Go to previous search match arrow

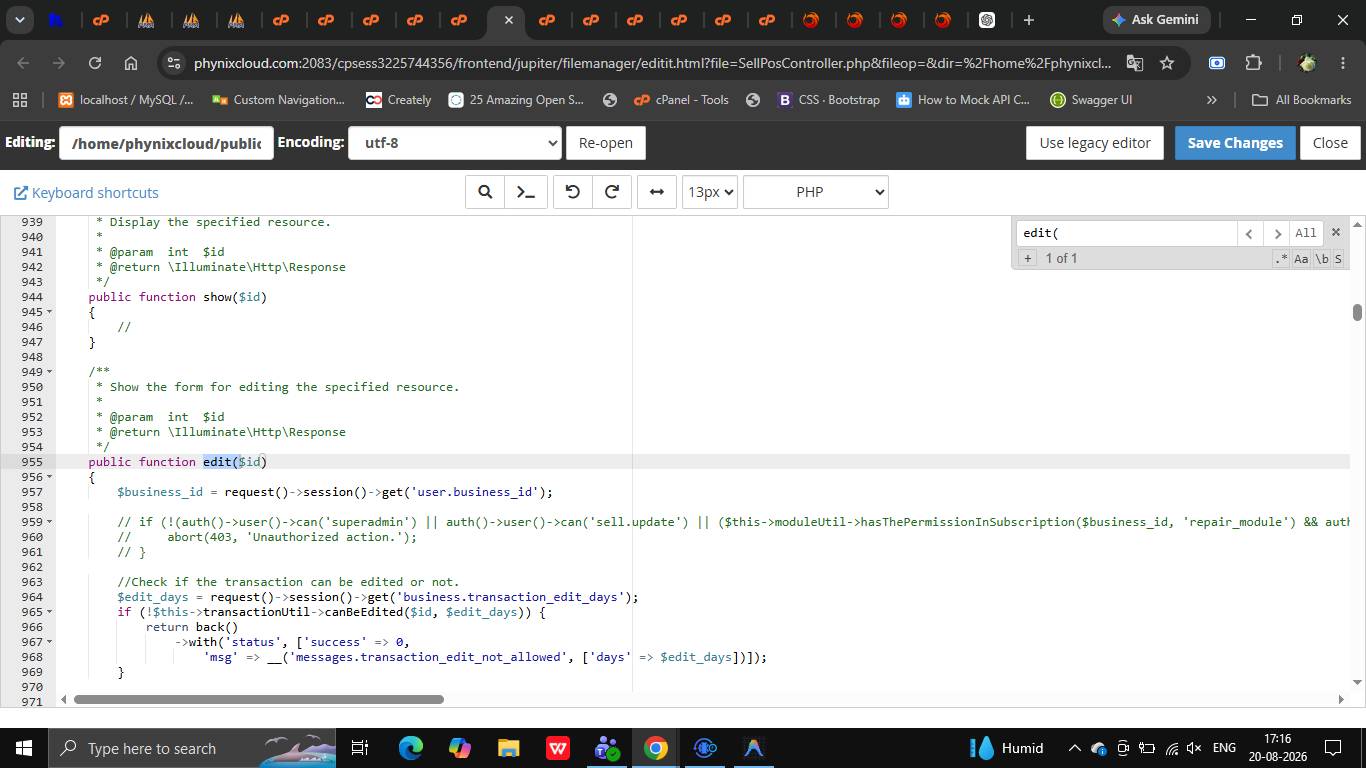pos(1249,233)
